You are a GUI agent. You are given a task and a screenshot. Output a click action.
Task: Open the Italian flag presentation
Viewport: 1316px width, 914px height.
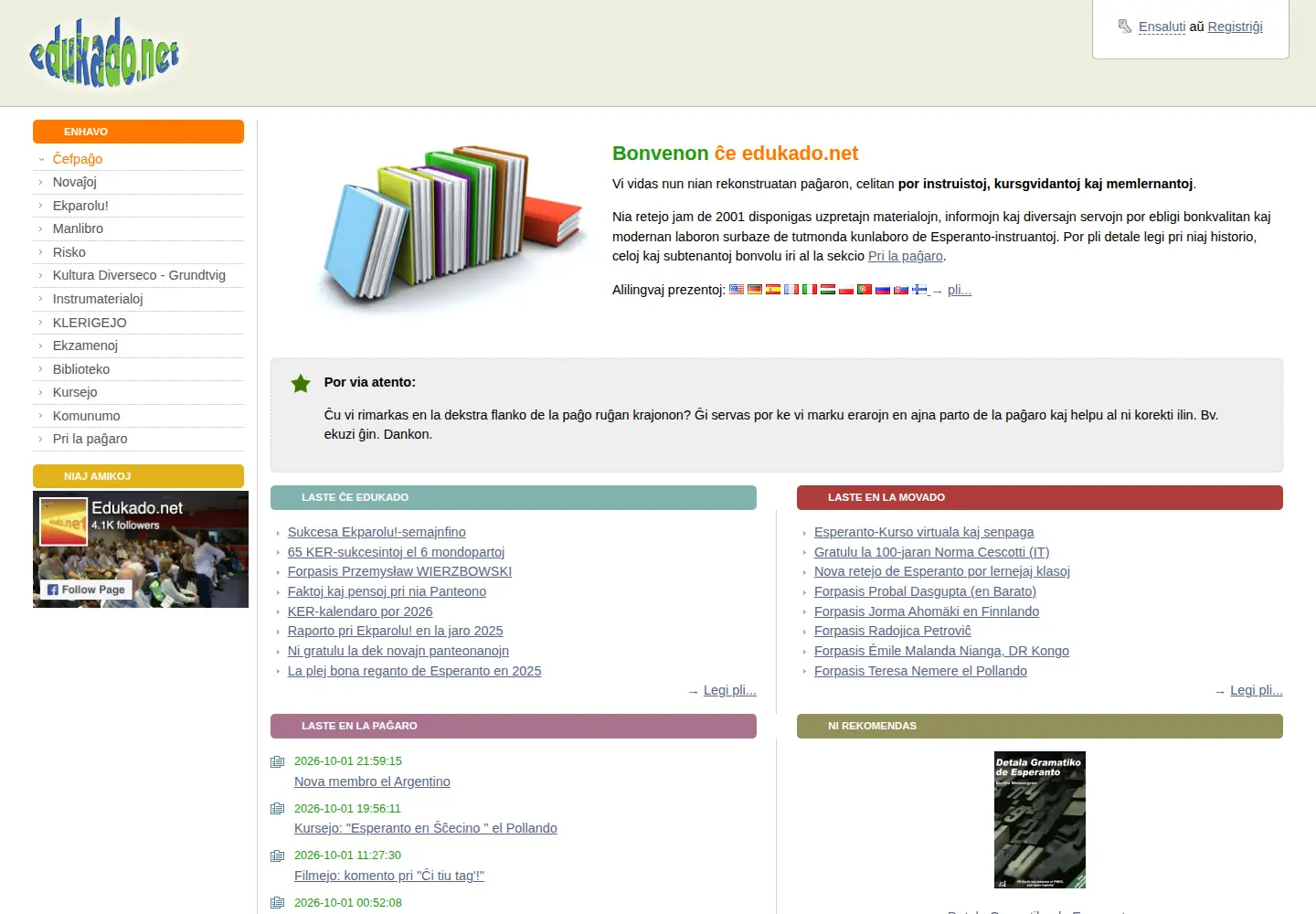point(810,290)
